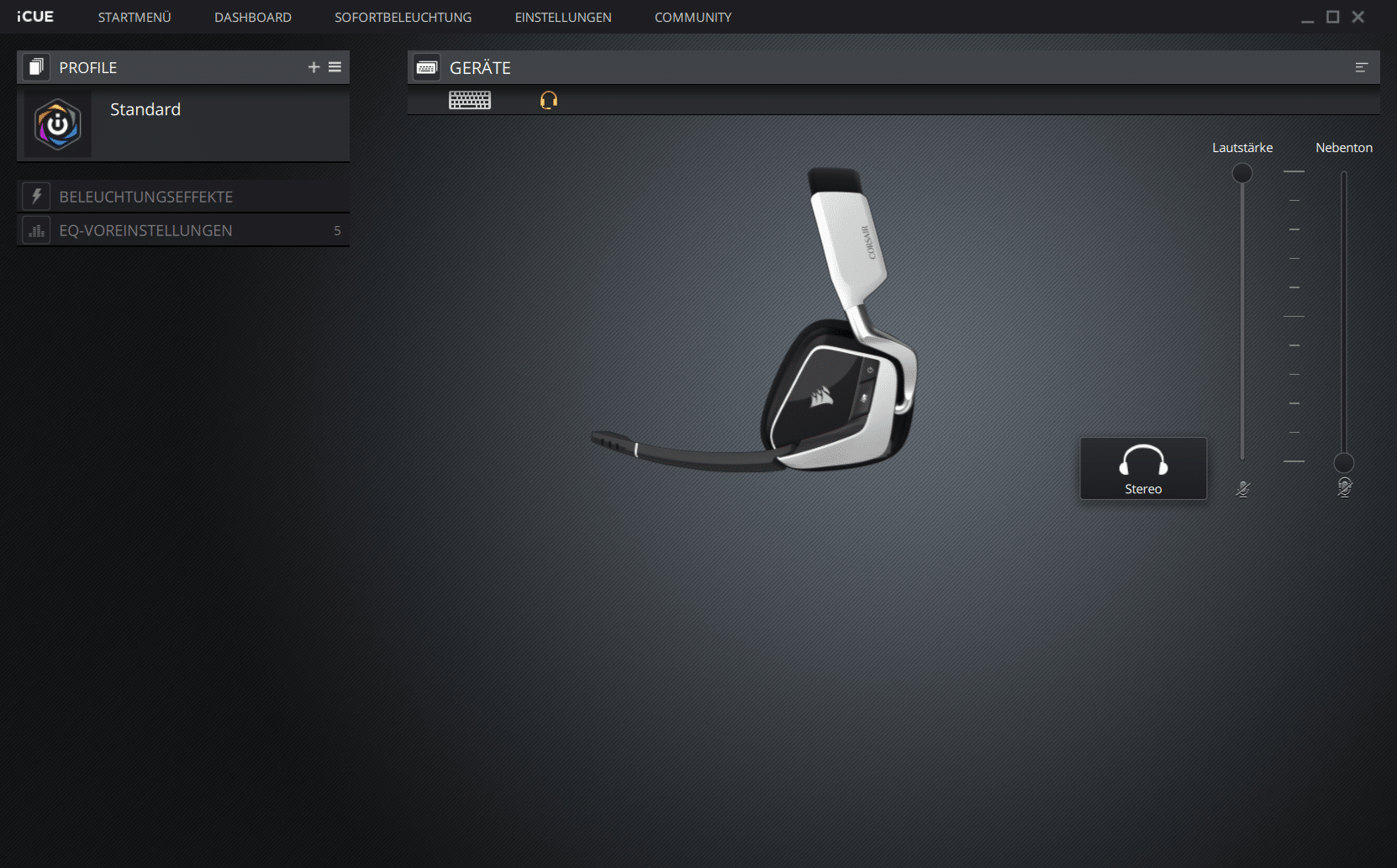Switch Stereo audio mode button
The height and width of the screenshot is (868, 1397).
coord(1143,469)
